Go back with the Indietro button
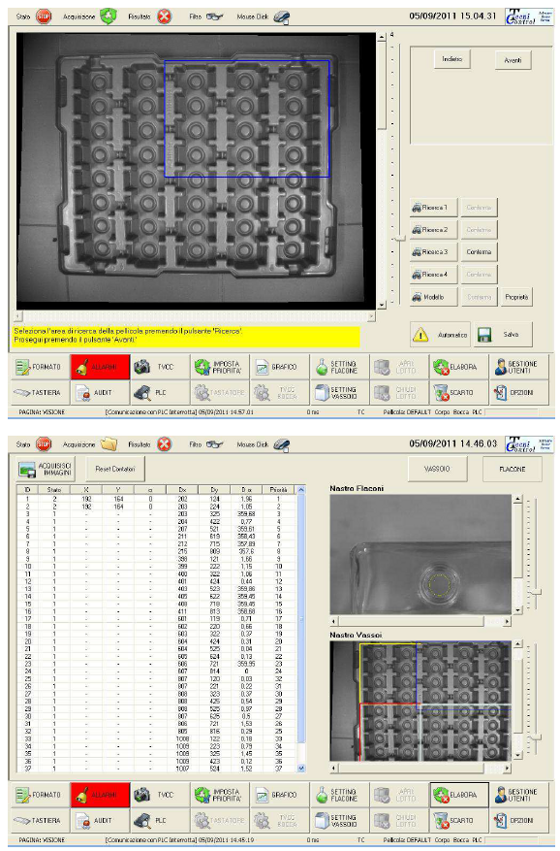 click(452, 59)
